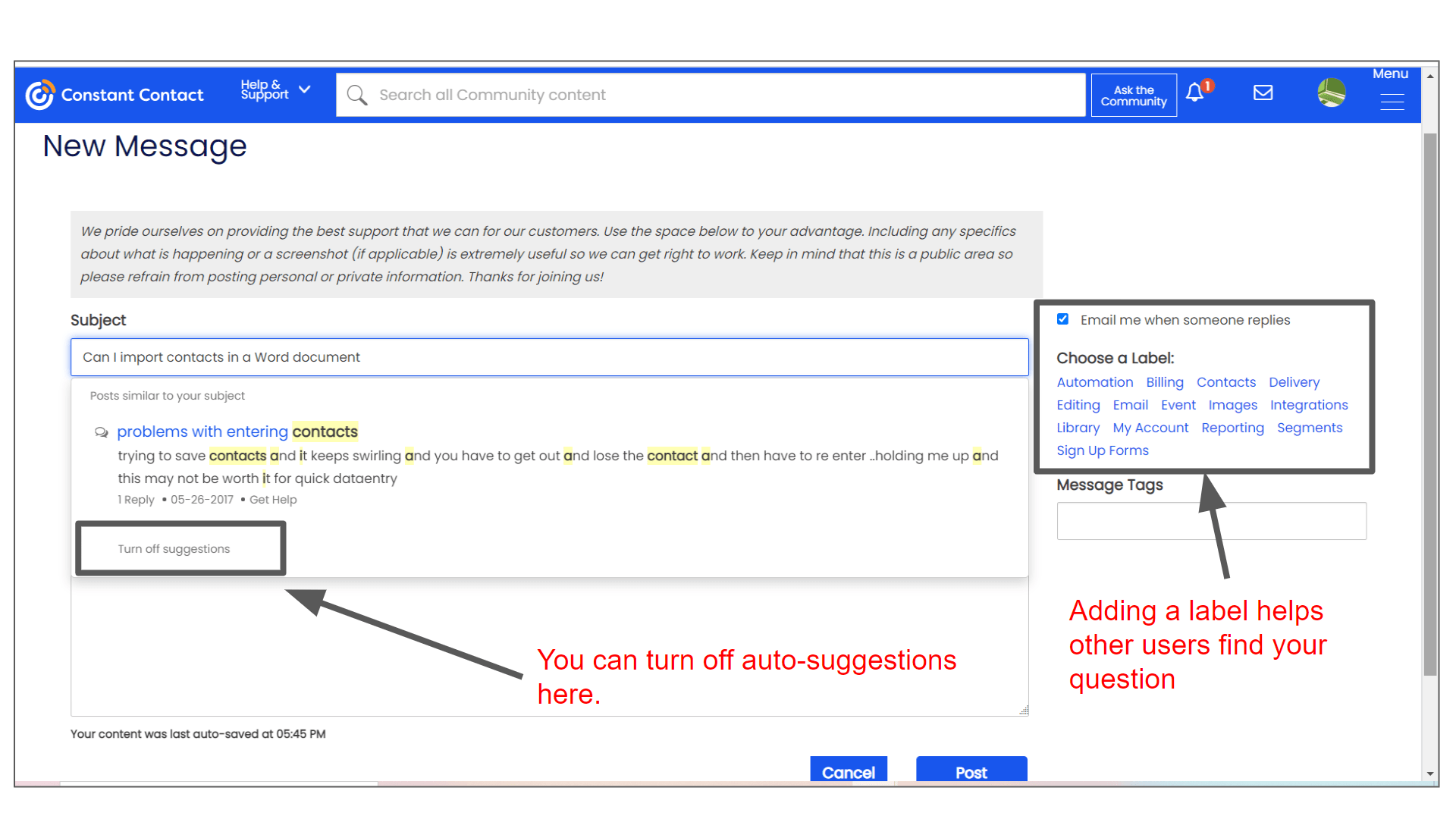This screenshot has width=1456, height=819.
Task: Select the Email label
Action: pos(1130,405)
